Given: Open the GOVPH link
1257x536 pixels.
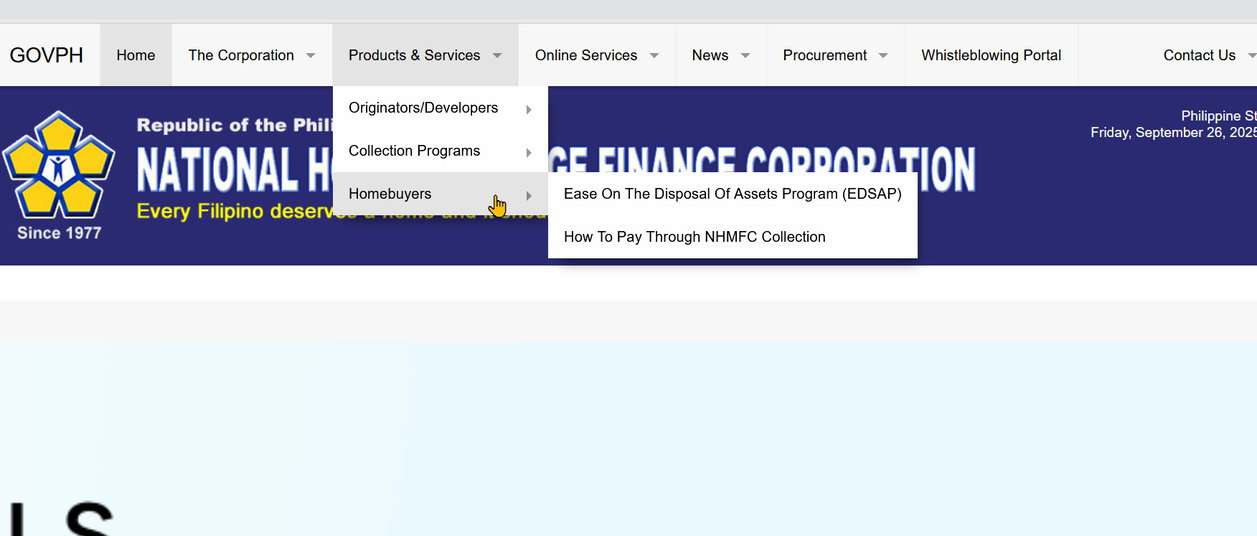Looking at the screenshot, I should pos(47,55).
